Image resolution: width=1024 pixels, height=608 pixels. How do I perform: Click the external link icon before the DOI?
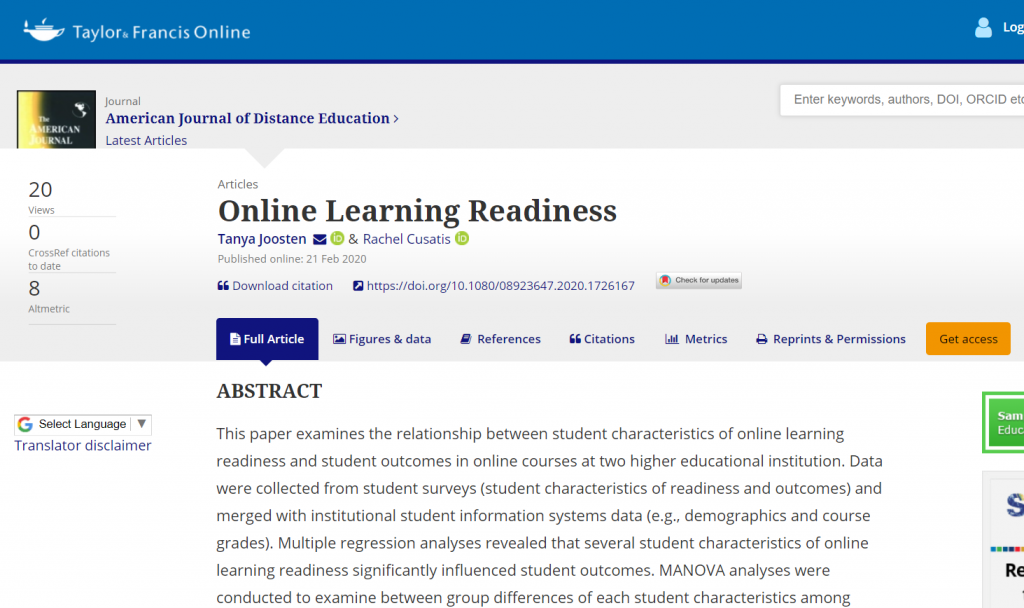click(x=358, y=285)
